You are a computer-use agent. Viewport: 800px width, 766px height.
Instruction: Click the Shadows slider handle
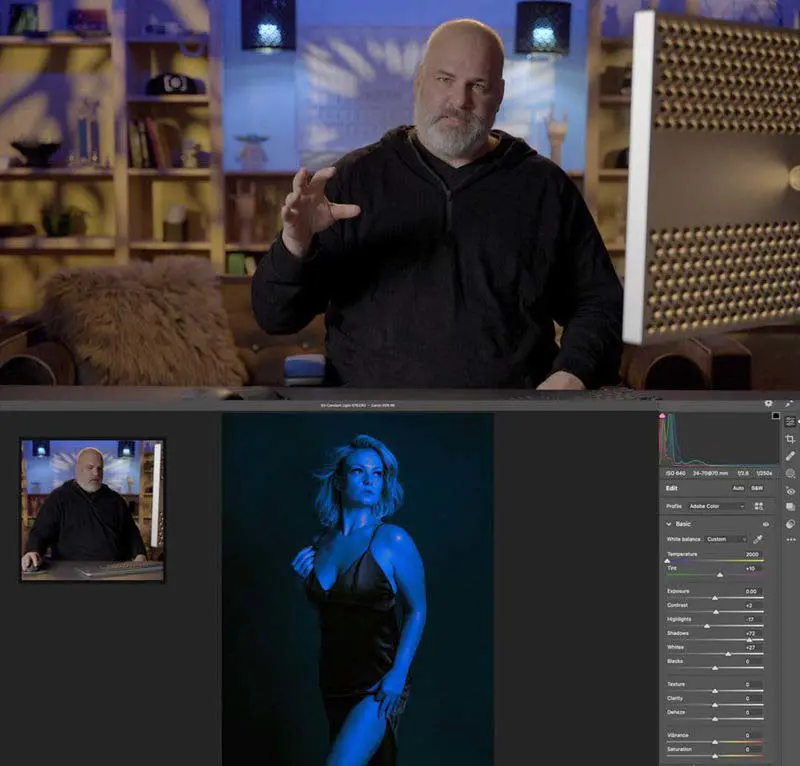click(748, 640)
